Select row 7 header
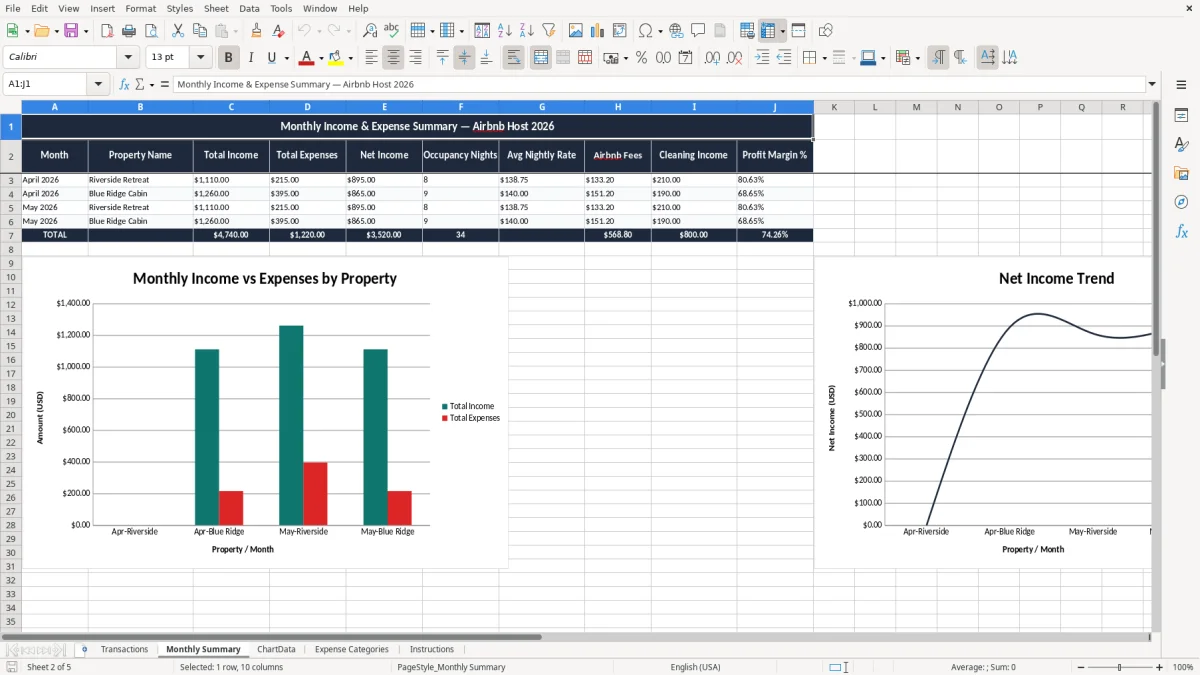Image resolution: width=1200 pixels, height=675 pixels. click(11, 235)
